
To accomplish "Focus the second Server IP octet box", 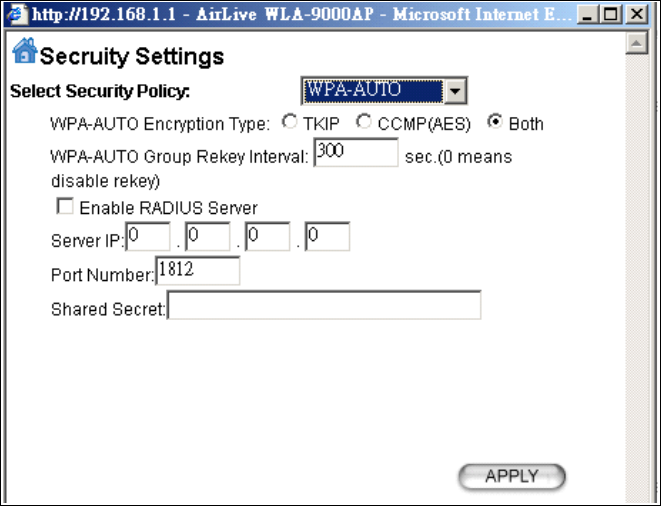I will [x=207, y=237].
